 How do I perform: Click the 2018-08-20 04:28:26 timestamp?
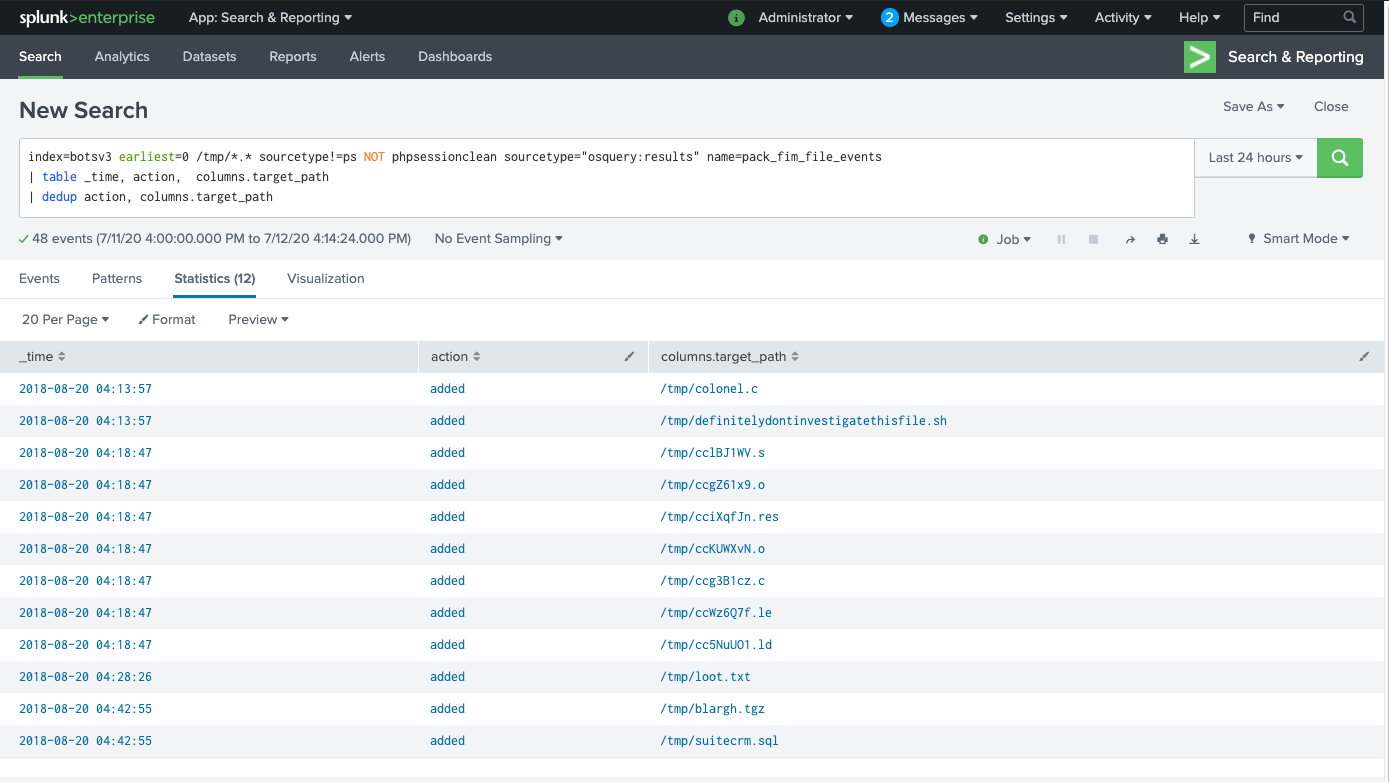point(86,677)
